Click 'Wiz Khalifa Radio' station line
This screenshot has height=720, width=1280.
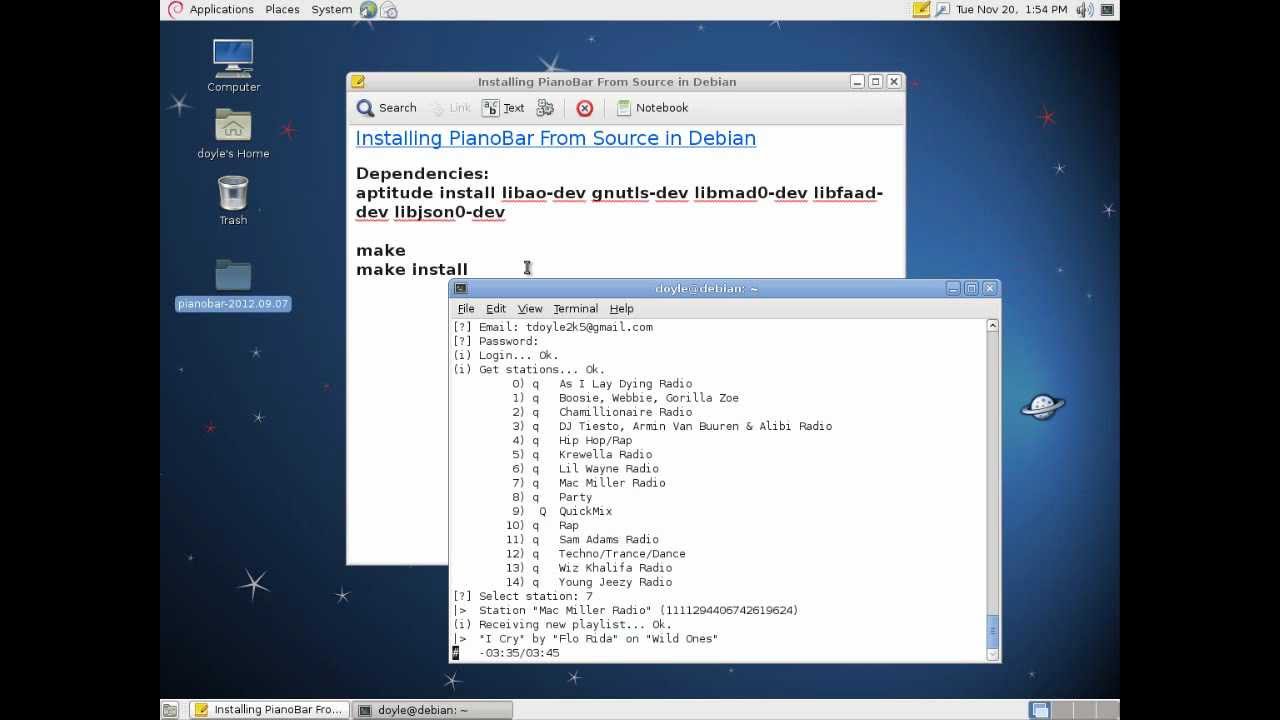point(615,568)
